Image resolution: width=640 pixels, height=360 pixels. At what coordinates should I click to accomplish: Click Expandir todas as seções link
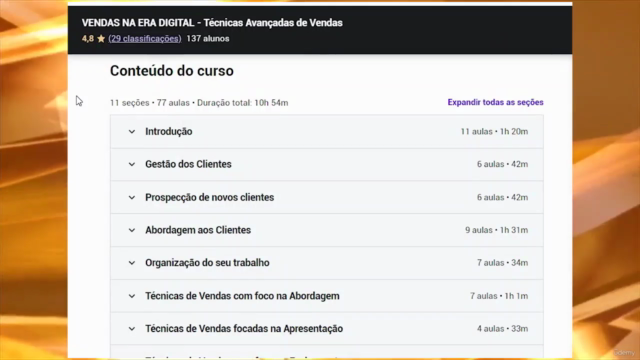(x=495, y=102)
